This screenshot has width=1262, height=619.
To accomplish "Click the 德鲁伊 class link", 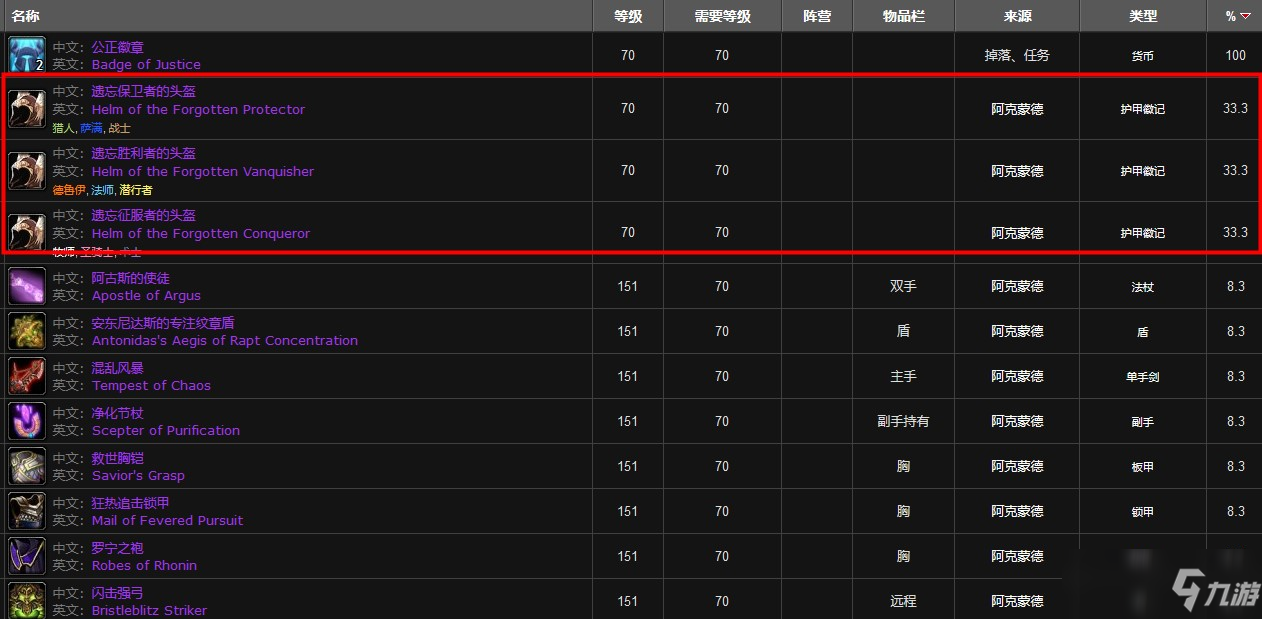I will 70,190.
